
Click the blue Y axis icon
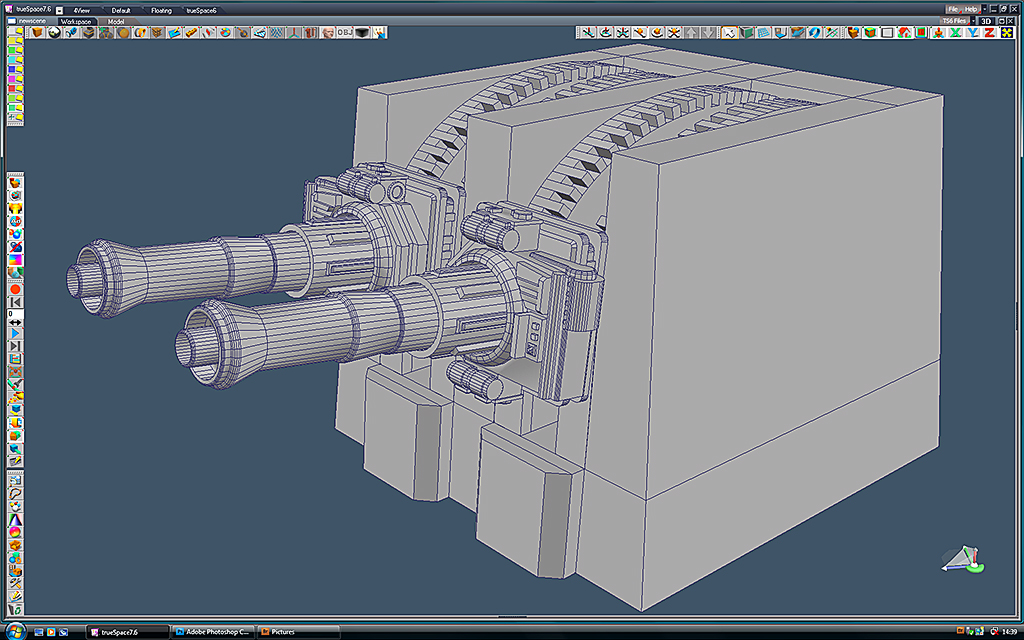point(972,32)
